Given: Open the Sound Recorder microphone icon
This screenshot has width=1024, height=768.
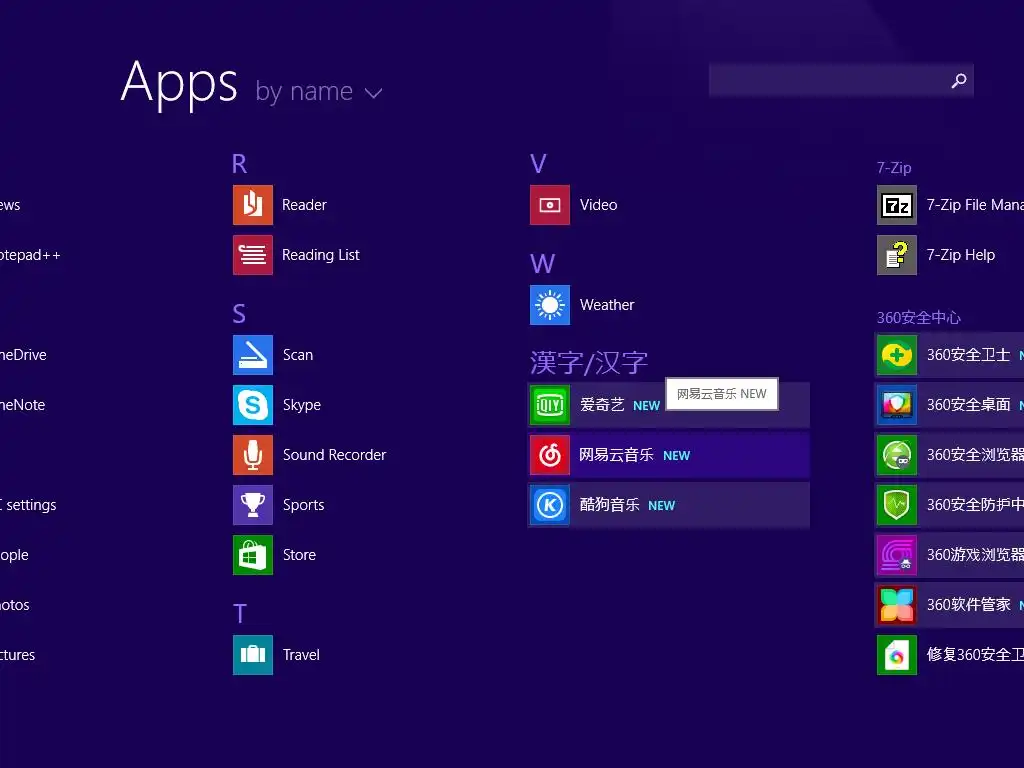Looking at the screenshot, I should [253, 455].
